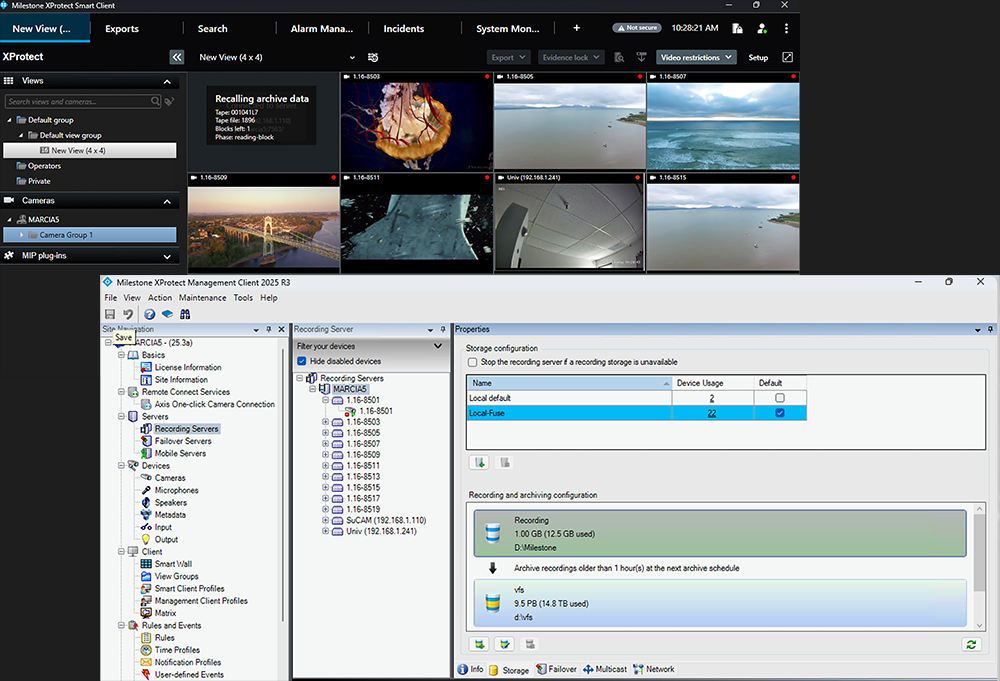Click the snapshot search icon beside Evidence lock

[619, 57]
